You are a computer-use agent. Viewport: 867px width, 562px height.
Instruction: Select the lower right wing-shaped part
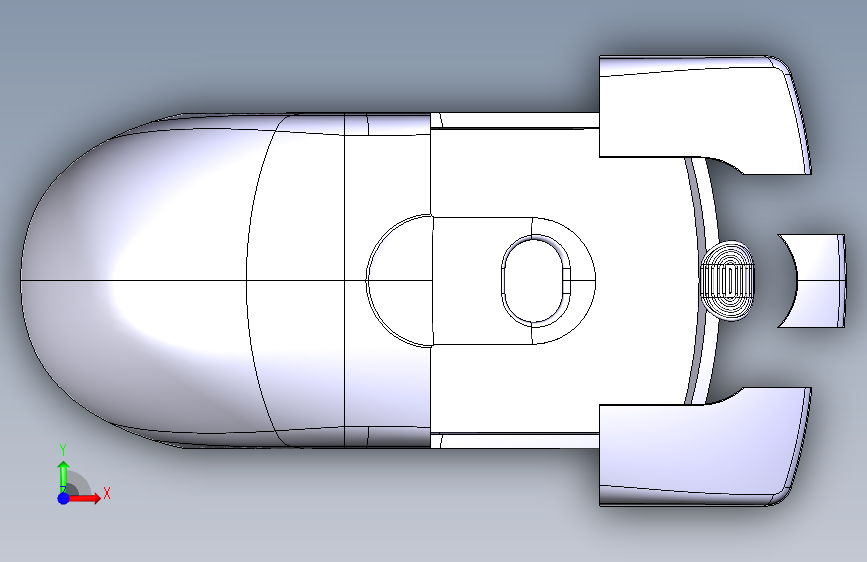[702, 448]
